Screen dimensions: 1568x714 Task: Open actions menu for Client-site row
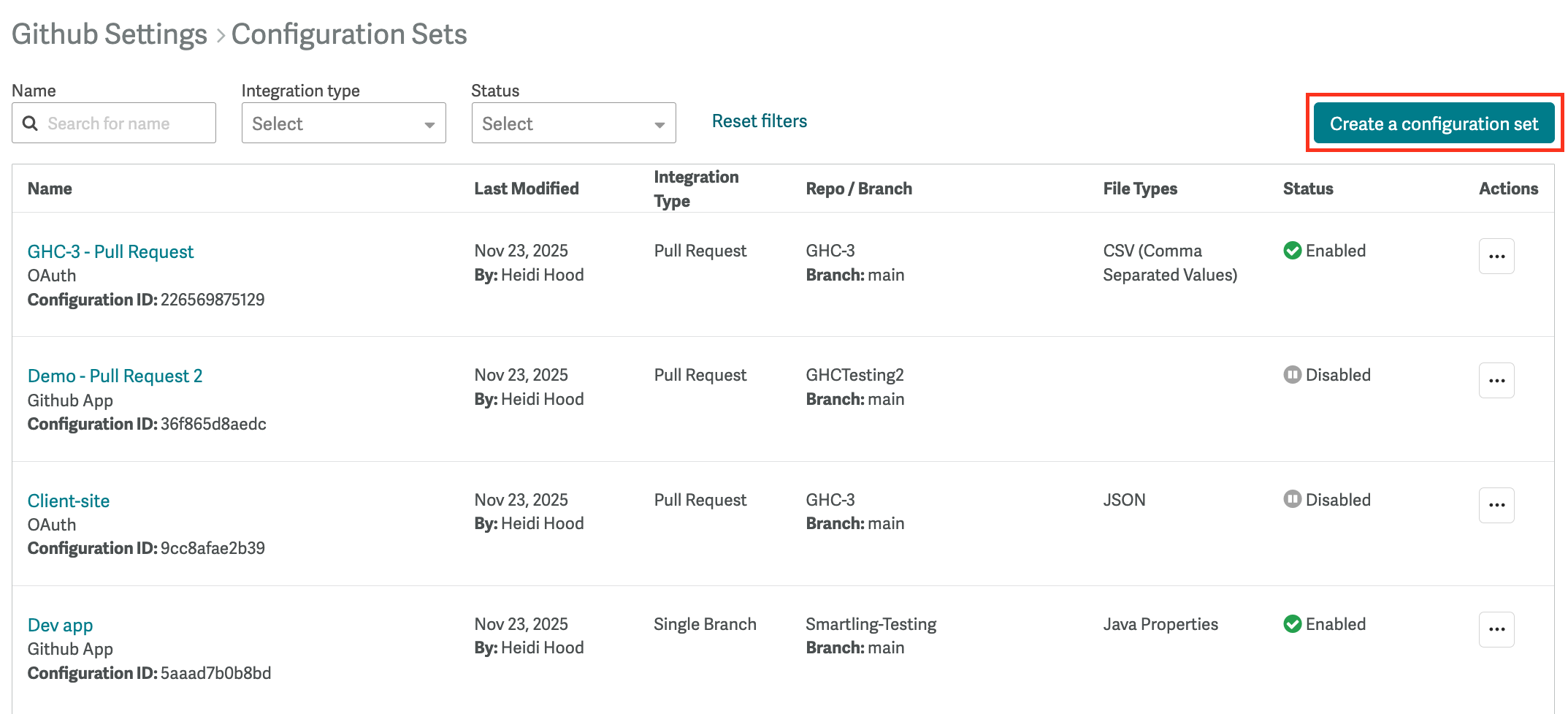(1496, 505)
